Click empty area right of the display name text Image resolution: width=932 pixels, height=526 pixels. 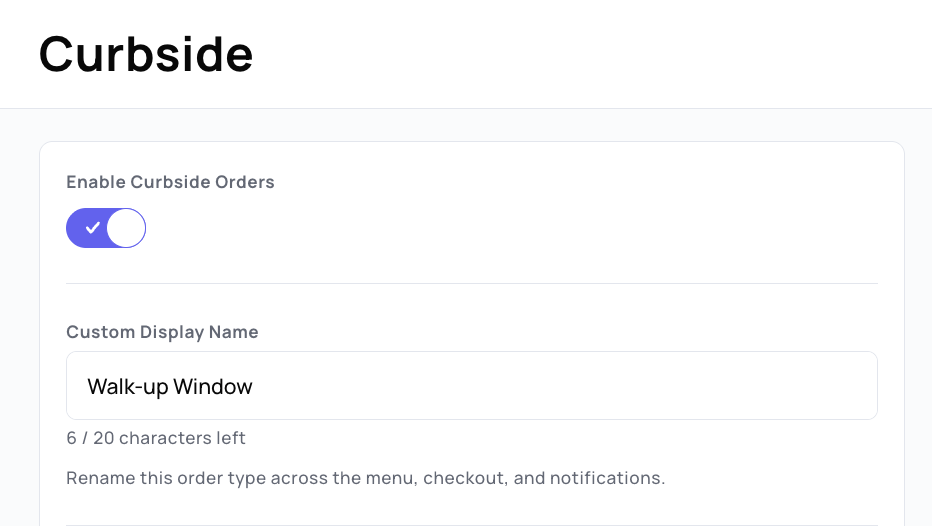[x=565, y=386]
